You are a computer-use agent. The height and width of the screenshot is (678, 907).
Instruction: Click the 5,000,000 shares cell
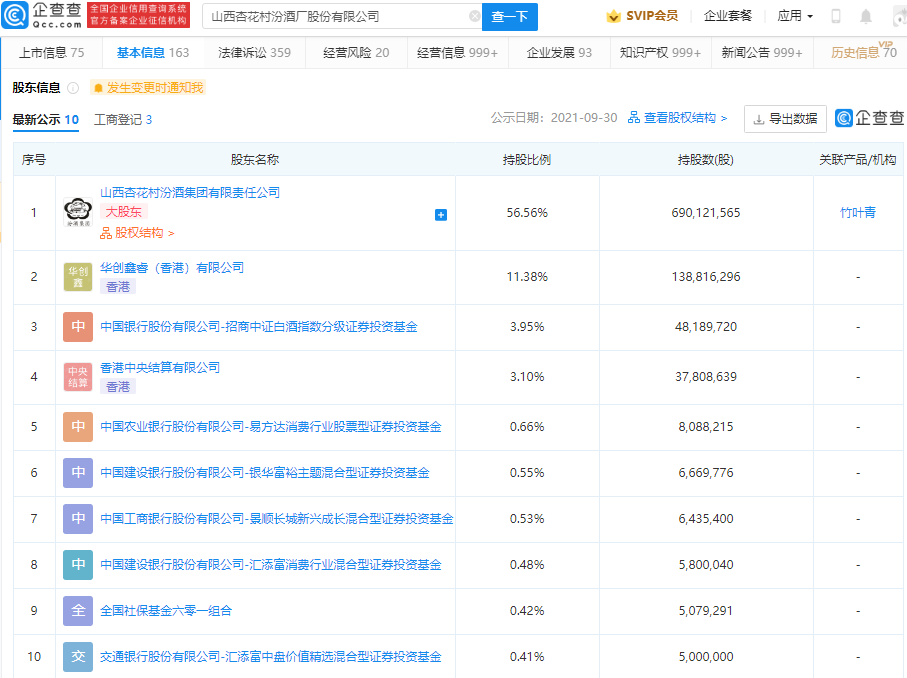(x=706, y=657)
